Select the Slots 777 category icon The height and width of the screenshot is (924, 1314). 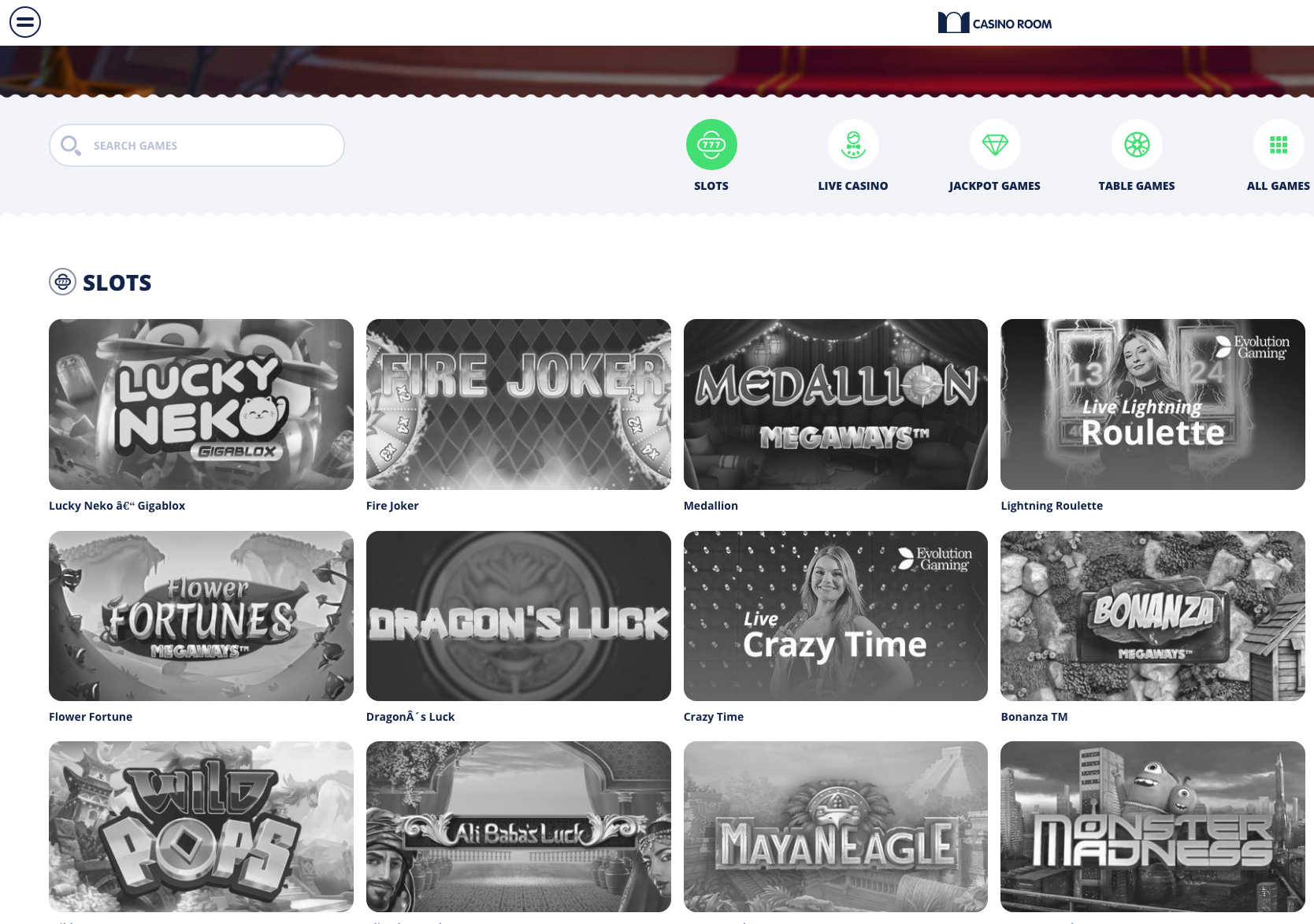pyautogui.click(x=711, y=145)
